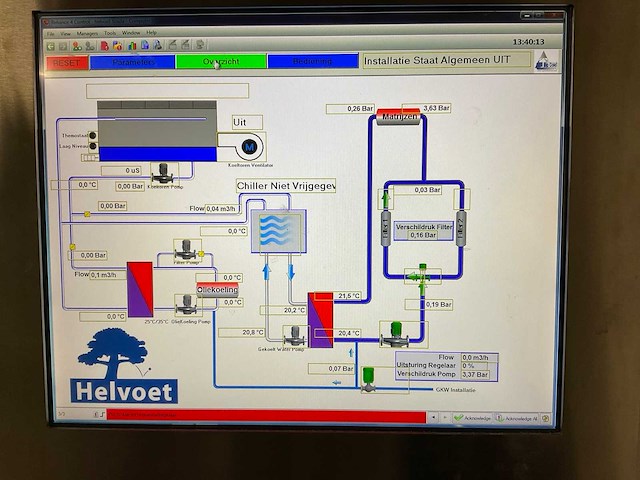640x480 pixels.
Task: Click the Filter Pomp pump icon
Action: point(186,249)
